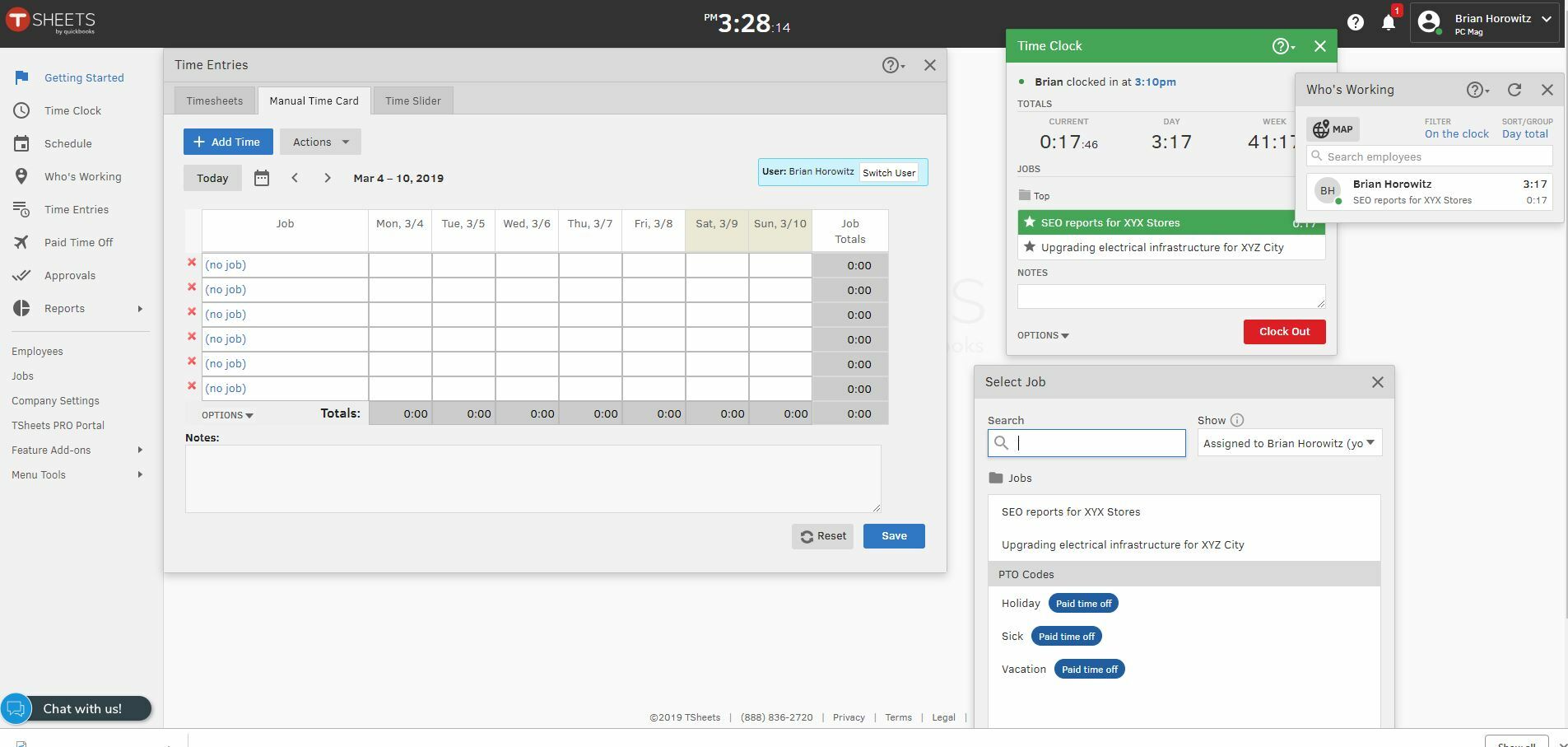Open Time Clock from sidebar
This screenshot has width=1568, height=747.
tap(72, 110)
